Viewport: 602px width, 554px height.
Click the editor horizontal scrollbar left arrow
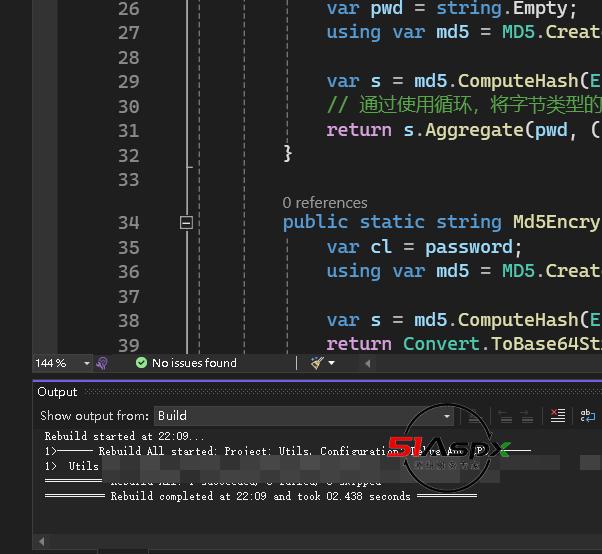[x=367, y=363]
